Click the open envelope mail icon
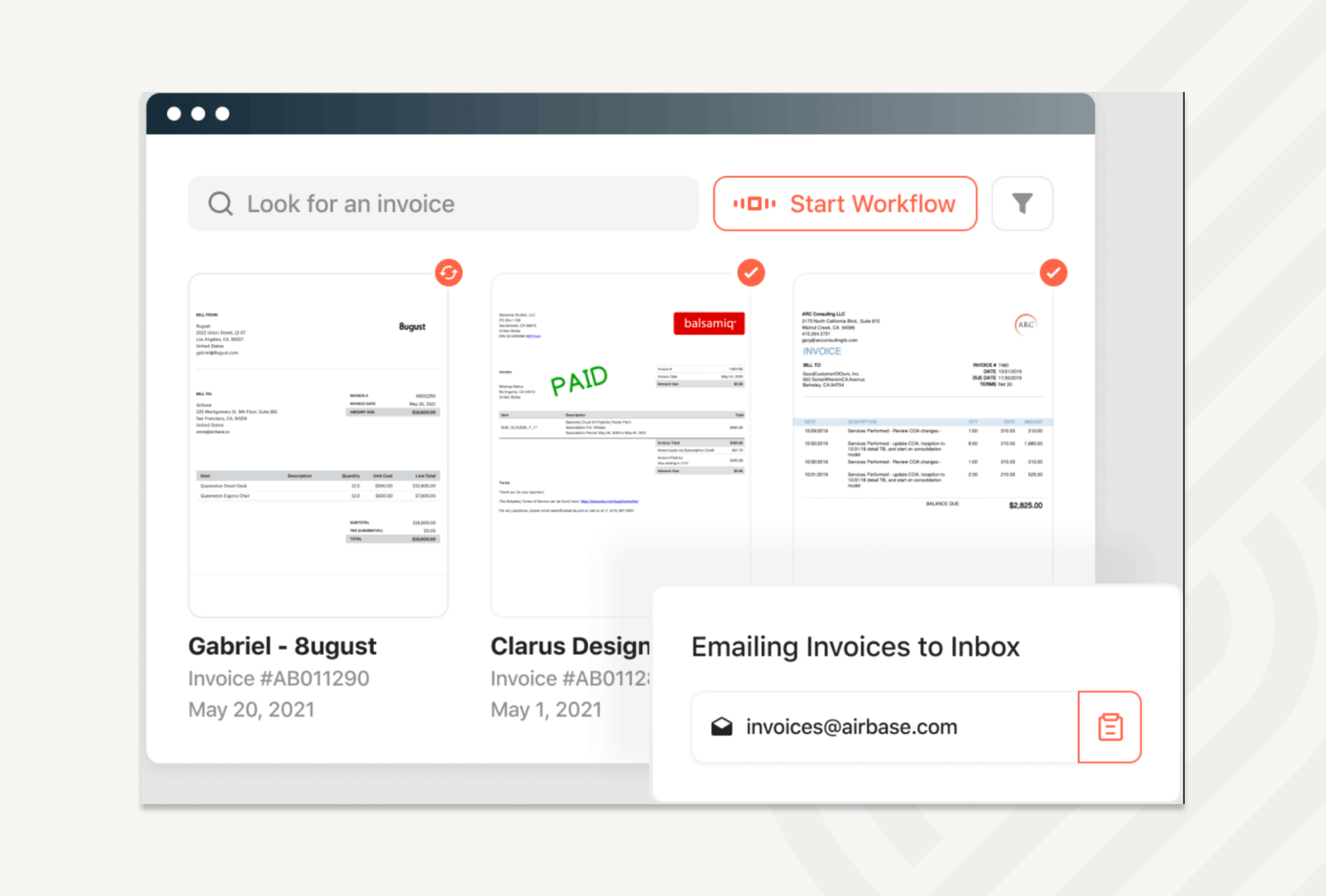Screen dimensions: 1326x896 (722, 727)
